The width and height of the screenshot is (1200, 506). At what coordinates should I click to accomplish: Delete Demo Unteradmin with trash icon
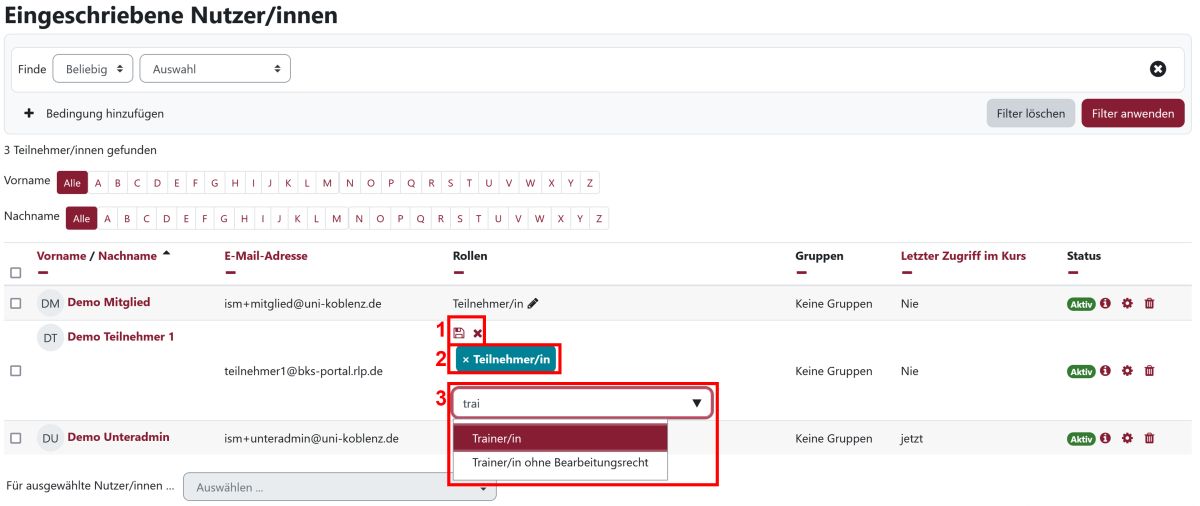click(1149, 438)
